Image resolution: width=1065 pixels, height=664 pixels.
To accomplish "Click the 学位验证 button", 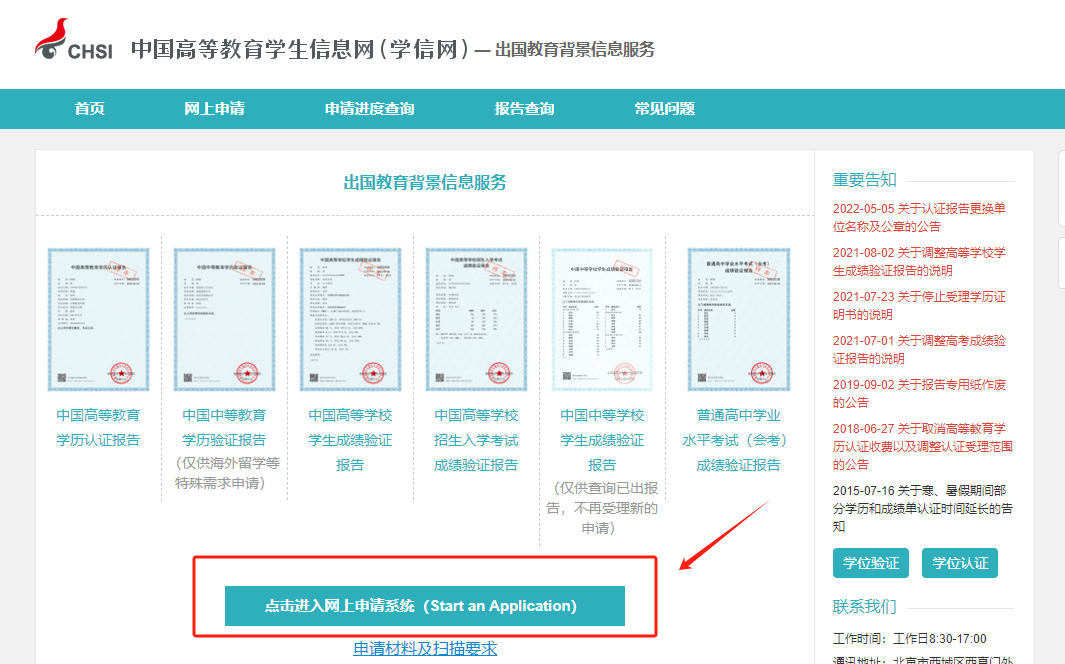I will (x=871, y=563).
